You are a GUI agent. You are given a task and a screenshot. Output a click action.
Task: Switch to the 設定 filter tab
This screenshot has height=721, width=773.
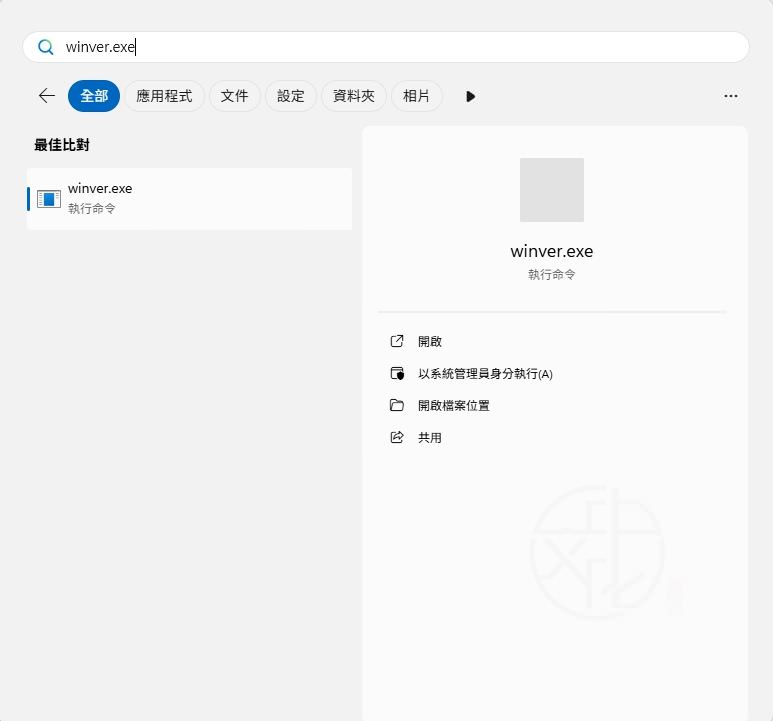coord(290,96)
